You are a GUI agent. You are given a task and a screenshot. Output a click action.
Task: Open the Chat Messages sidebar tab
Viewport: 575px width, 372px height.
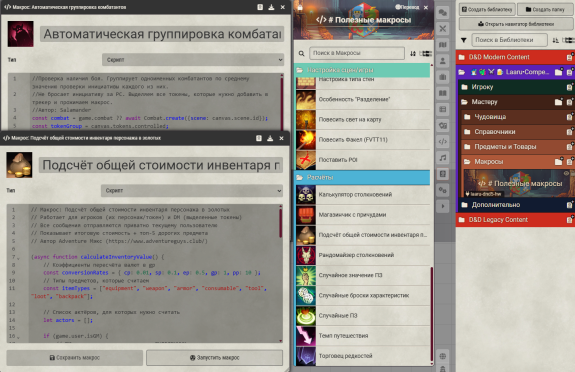(443, 12)
